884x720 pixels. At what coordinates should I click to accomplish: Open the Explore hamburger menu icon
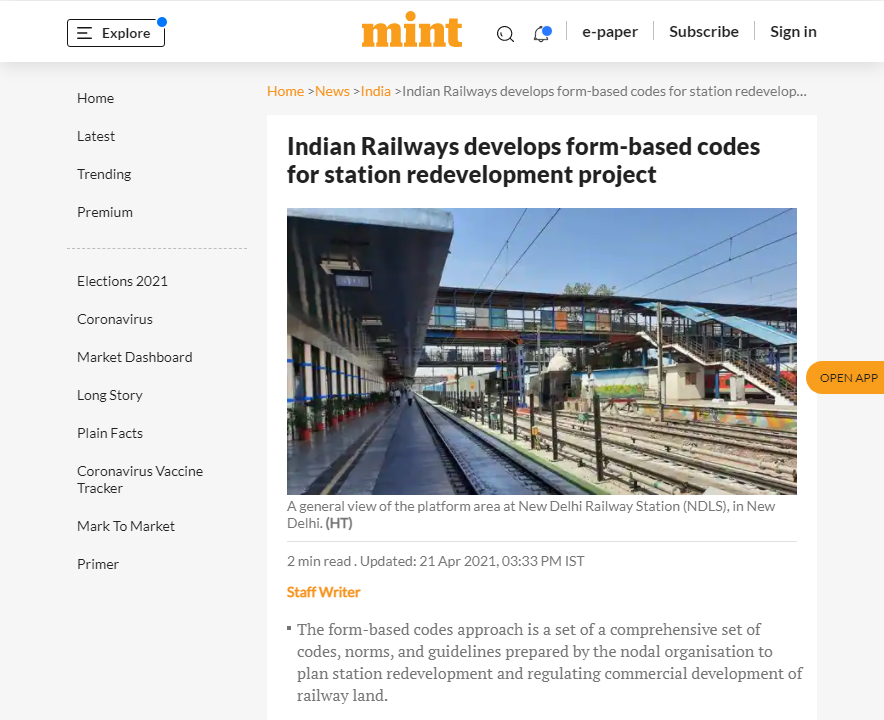[84, 32]
